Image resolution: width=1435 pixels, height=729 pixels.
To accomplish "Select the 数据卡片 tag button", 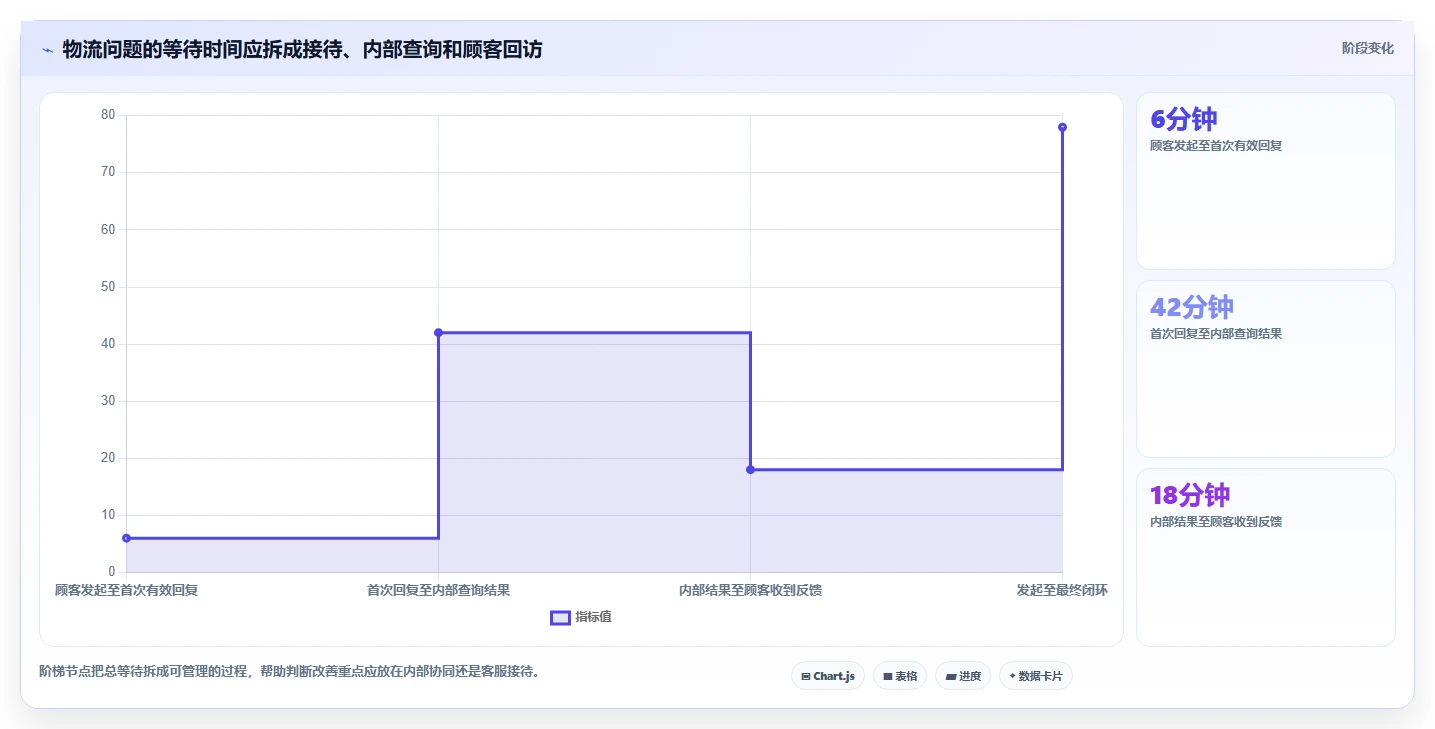I will (x=1035, y=676).
